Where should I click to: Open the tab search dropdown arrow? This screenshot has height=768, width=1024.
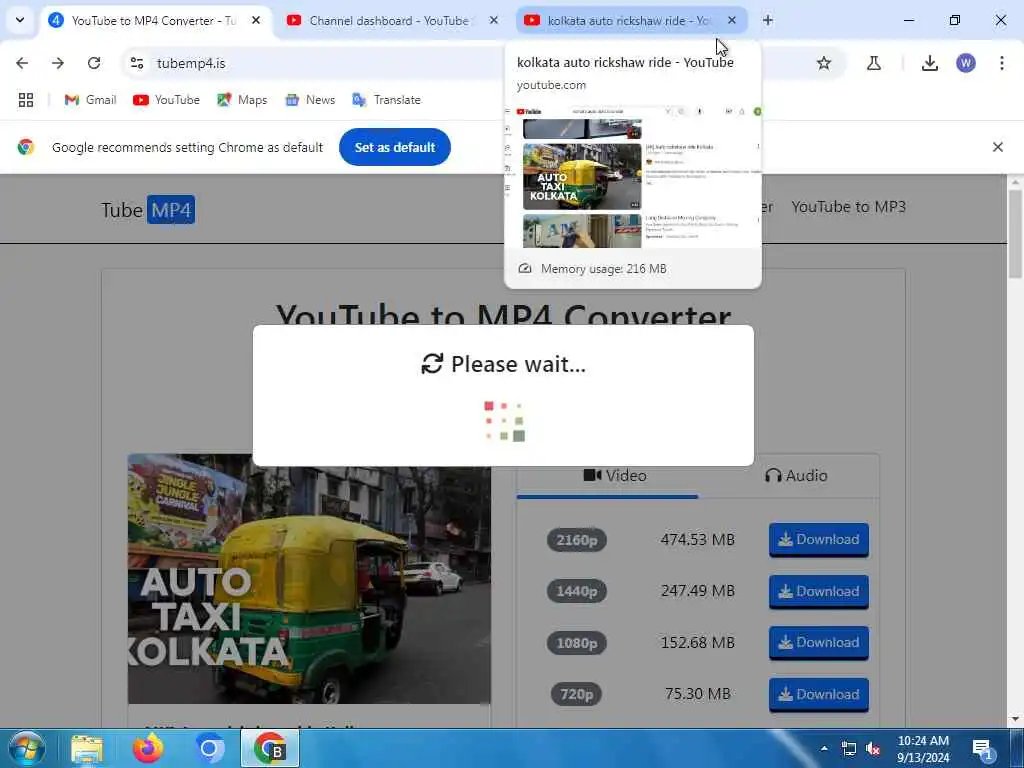[x=20, y=20]
